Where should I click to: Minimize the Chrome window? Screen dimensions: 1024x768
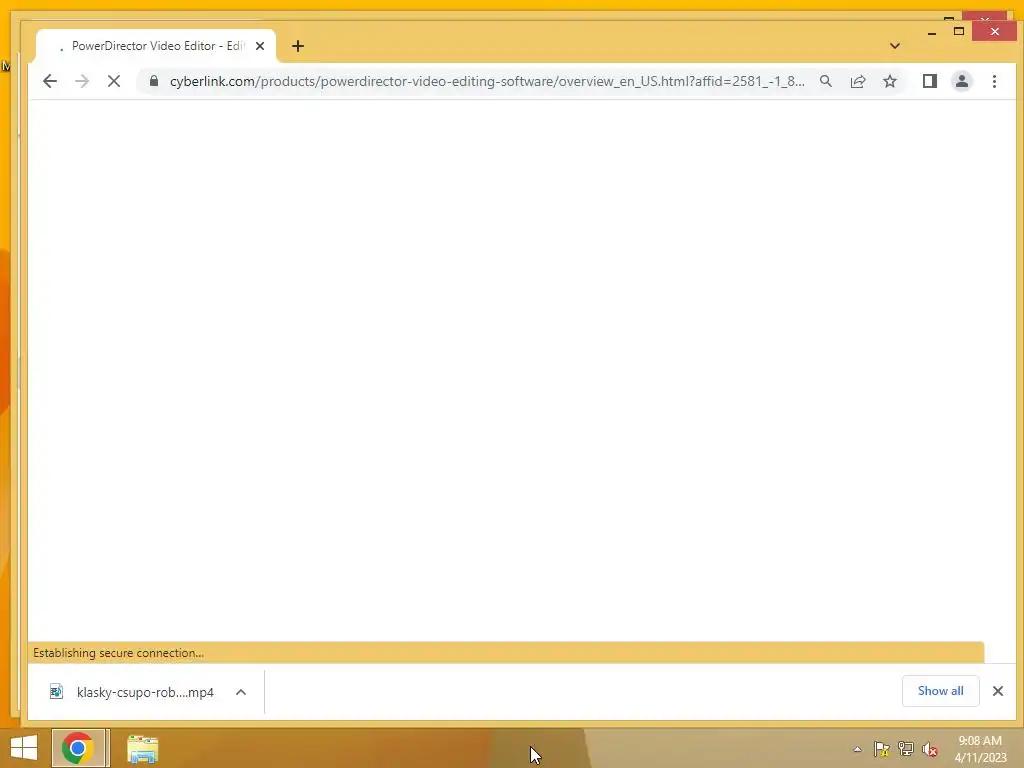point(932,31)
